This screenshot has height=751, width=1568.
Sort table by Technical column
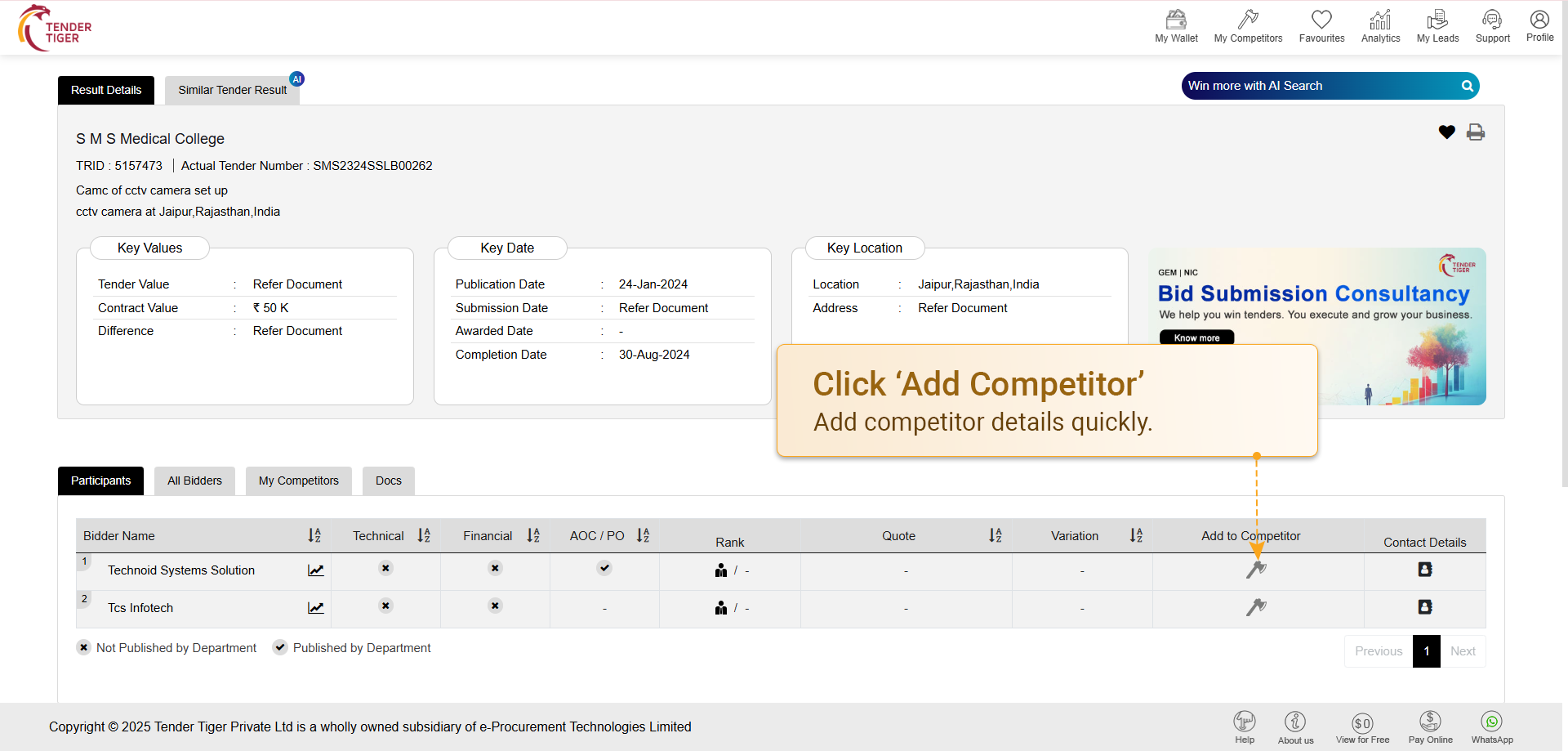pyautogui.click(x=424, y=535)
